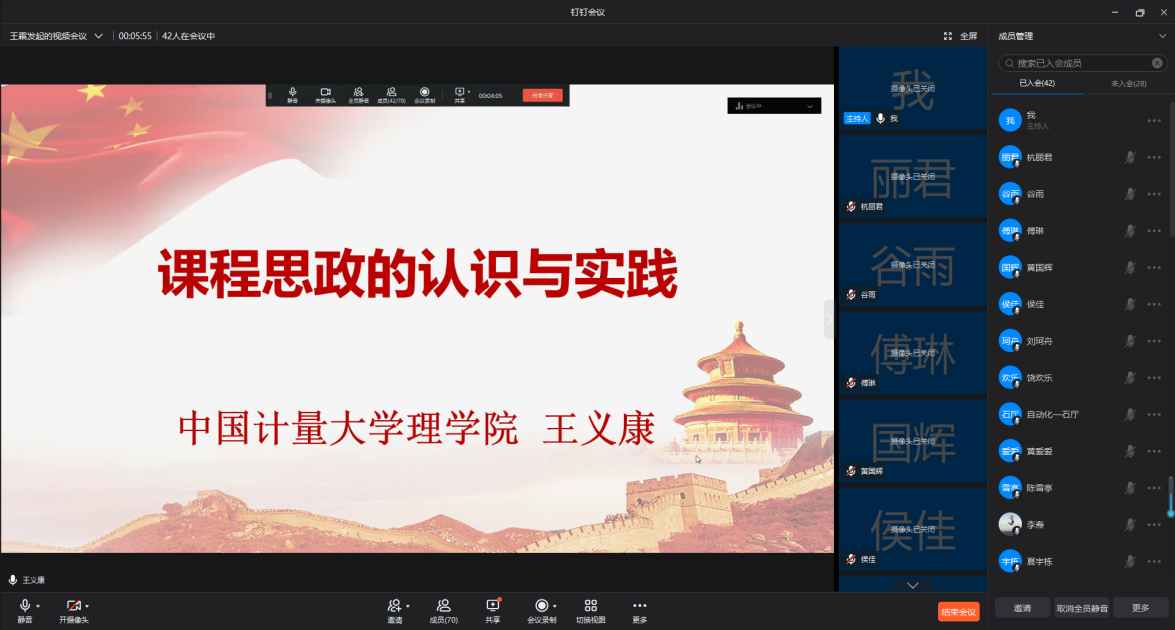Select the 国辉 video tile
The image size is (1175, 630).
912,441
